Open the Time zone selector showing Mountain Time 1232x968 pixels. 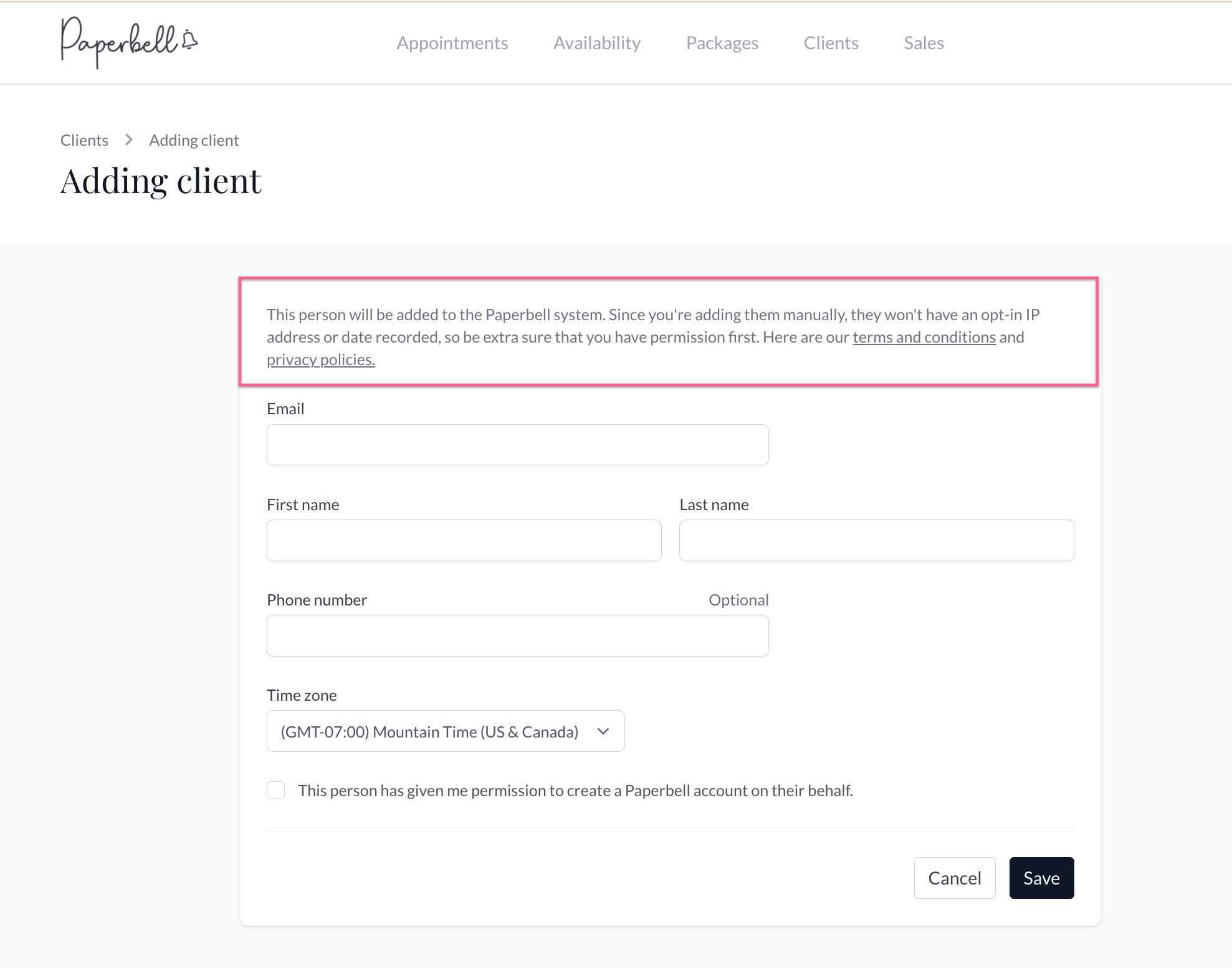coord(444,731)
